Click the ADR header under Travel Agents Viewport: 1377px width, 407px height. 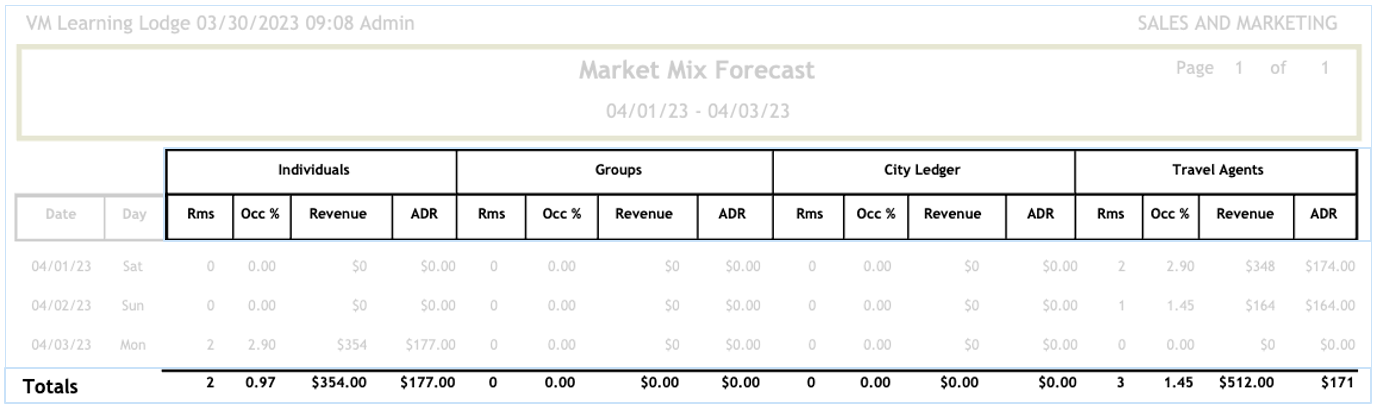[x=1322, y=214]
